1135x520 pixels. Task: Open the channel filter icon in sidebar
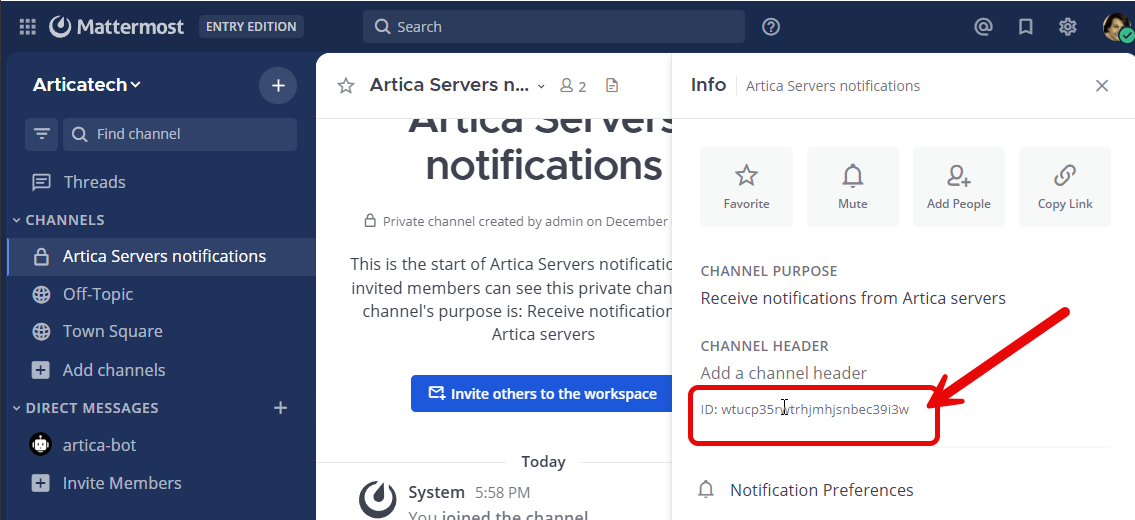tap(42, 134)
